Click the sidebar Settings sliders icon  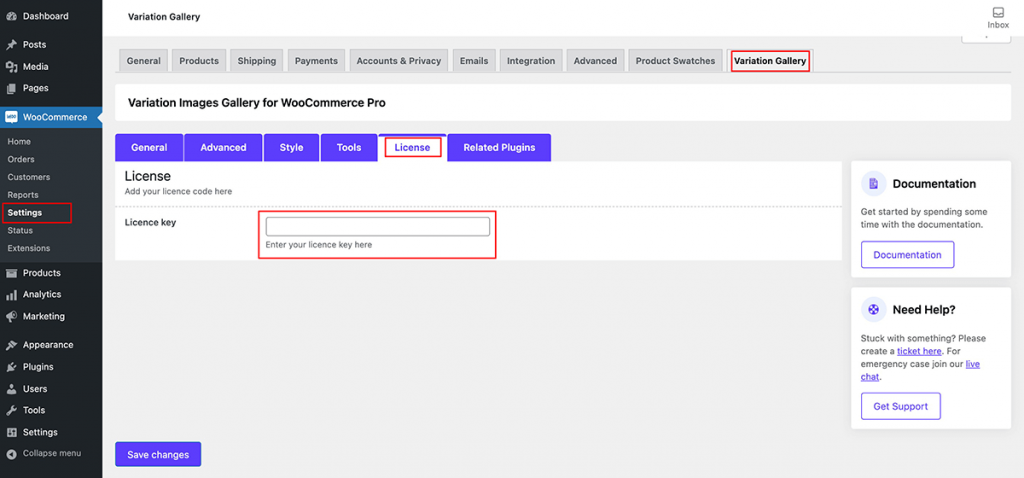point(11,432)
